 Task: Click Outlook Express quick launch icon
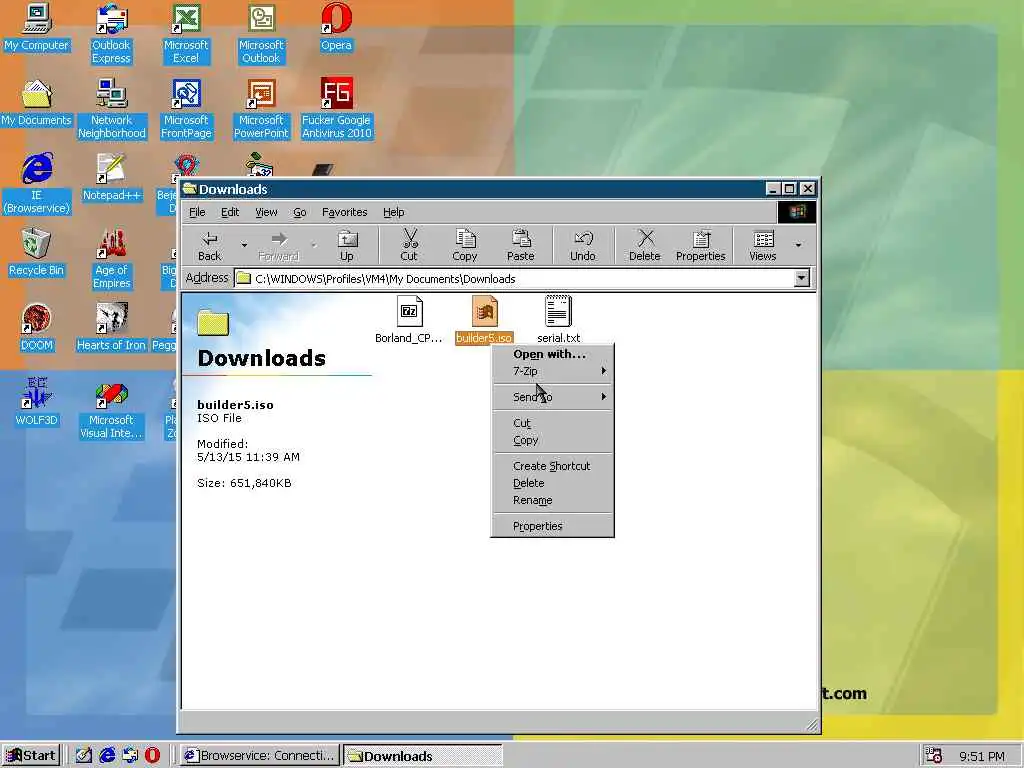click(130, 756)
